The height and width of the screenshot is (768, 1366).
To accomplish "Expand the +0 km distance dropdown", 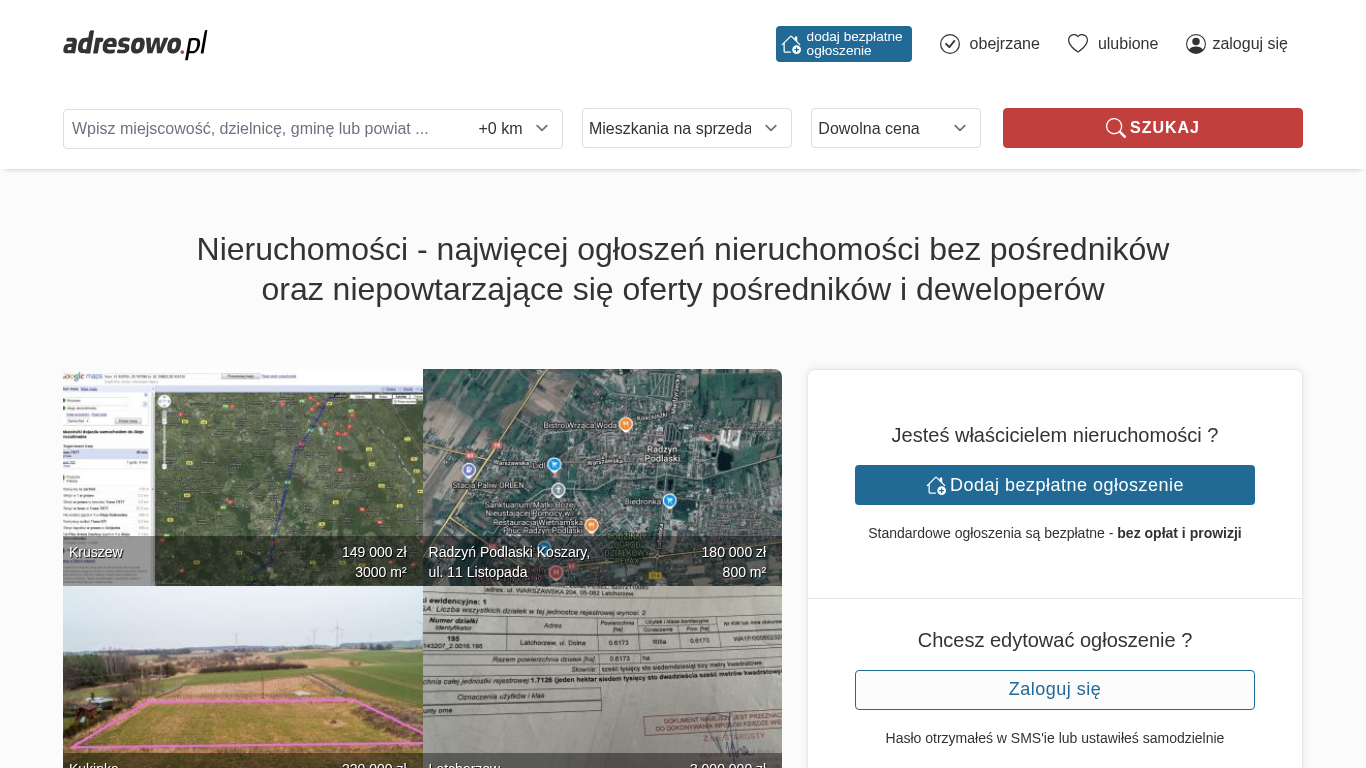I will (x=514, y=129).
